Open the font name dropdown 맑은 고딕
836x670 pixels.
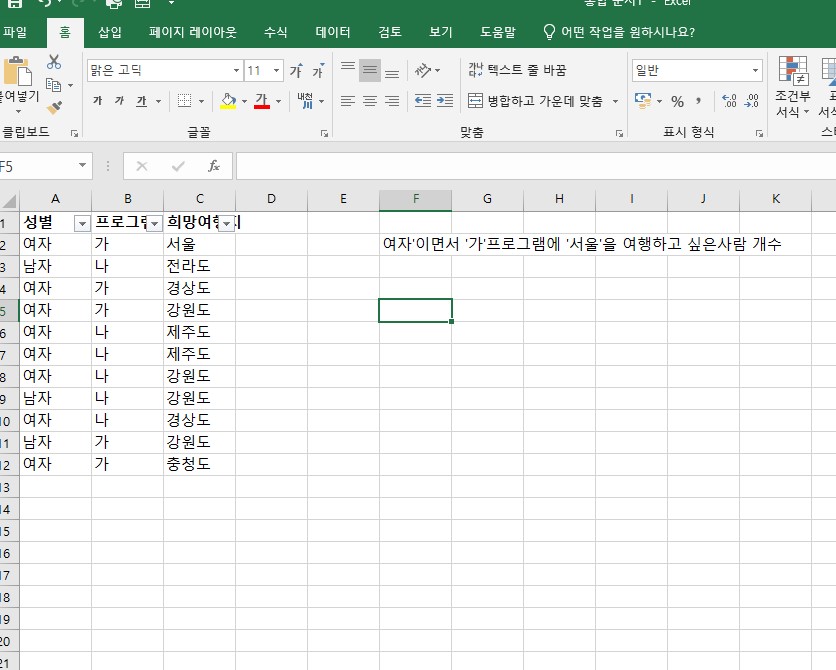pos(236,71)
